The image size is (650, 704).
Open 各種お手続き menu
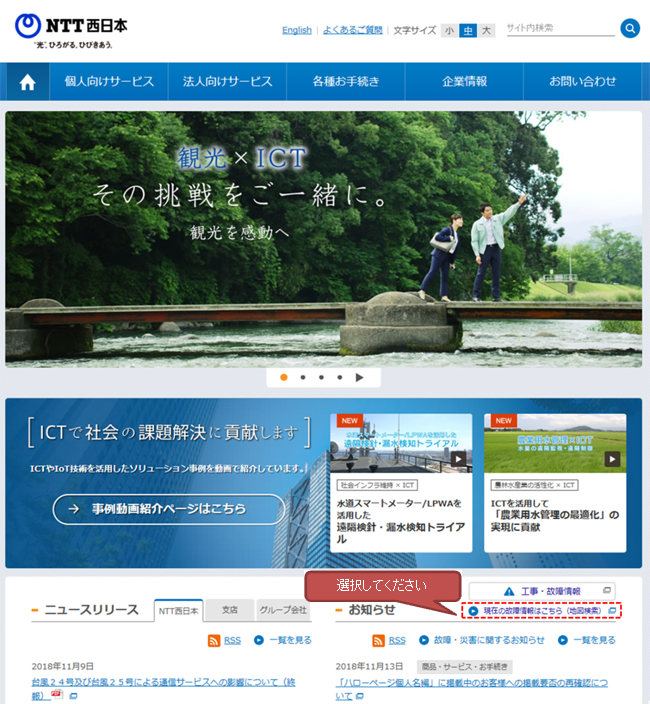pyautogui.click(x=346, y=82)
